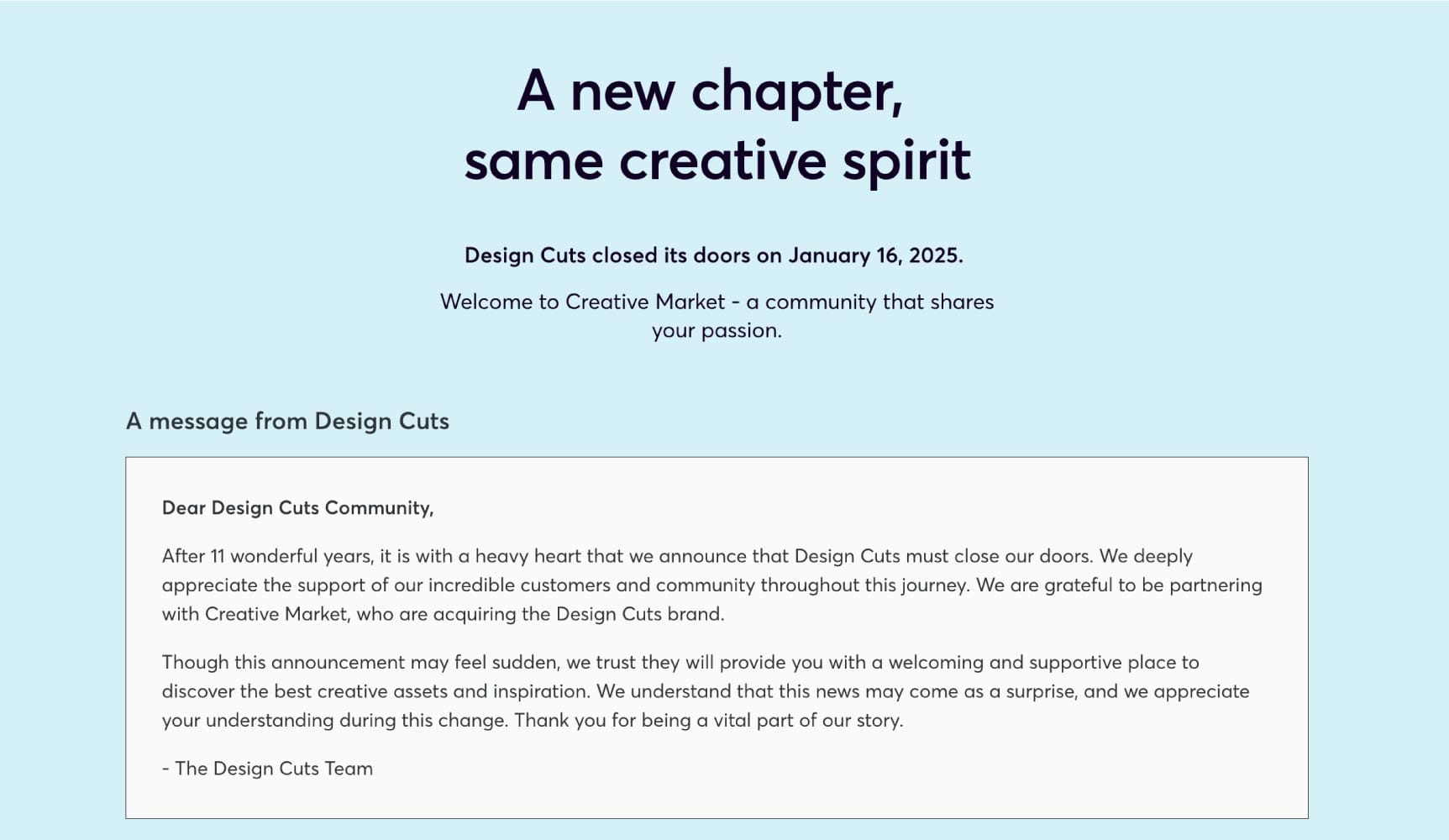This screenshot has width=1449, height=840.
Task: Click "welcoming and supportive place" phrase
Action: click(x=1019, y=662)
